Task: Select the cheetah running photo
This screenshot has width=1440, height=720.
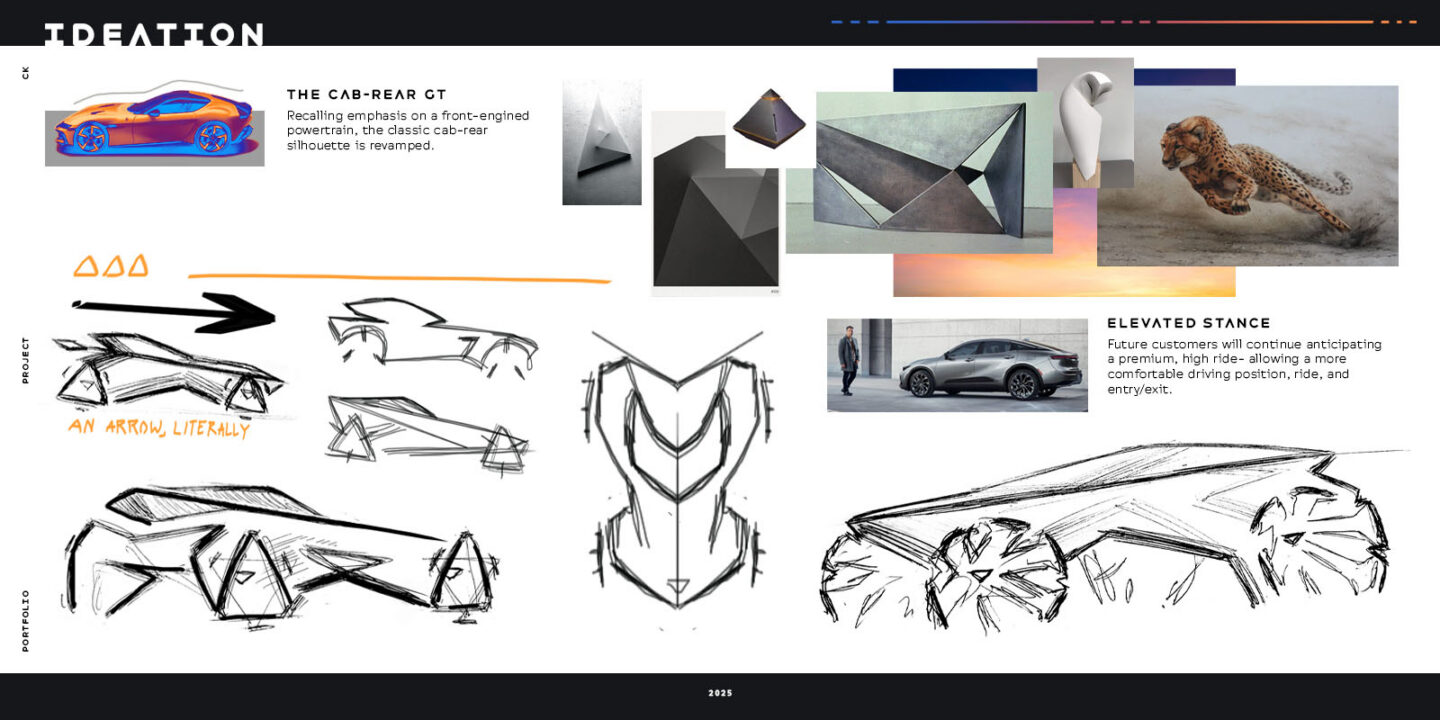Action: [x=1250, y=175]
